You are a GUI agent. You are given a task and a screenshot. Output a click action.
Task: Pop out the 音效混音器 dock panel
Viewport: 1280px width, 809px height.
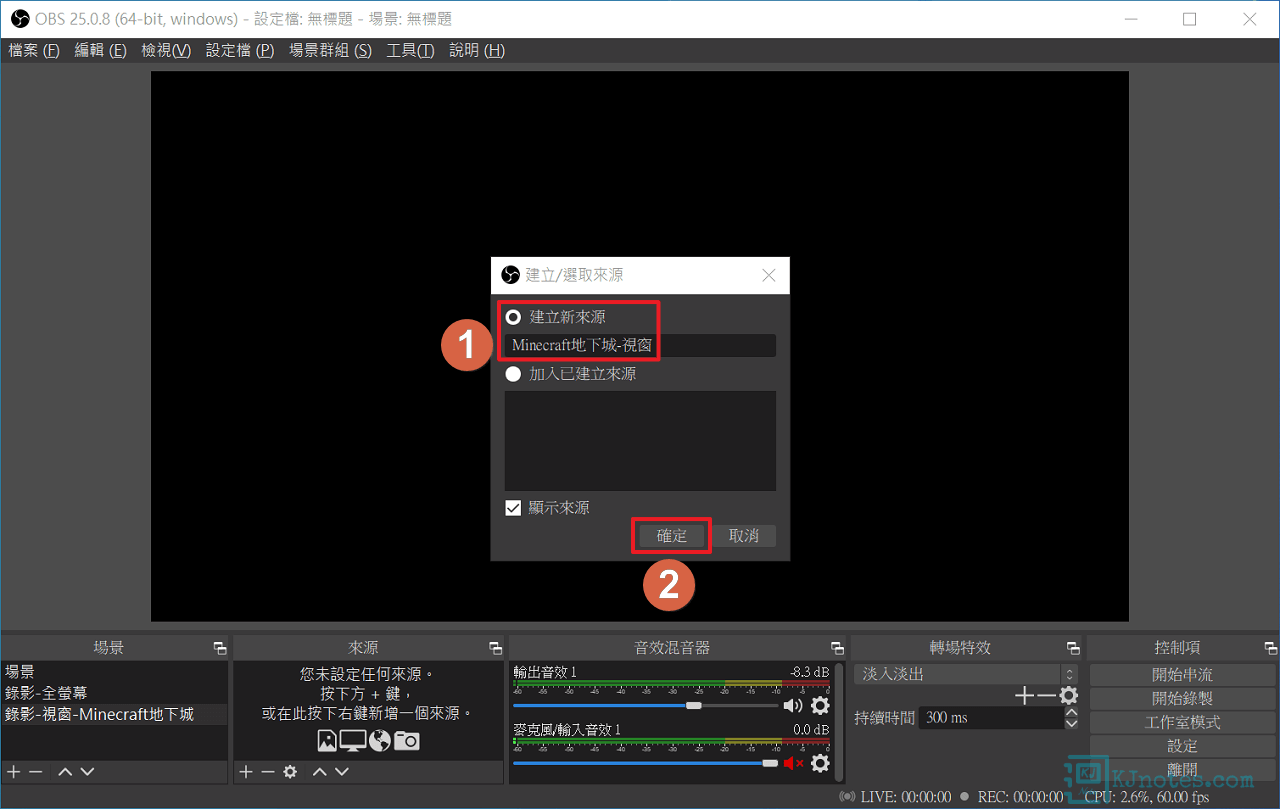pos(837,648)
